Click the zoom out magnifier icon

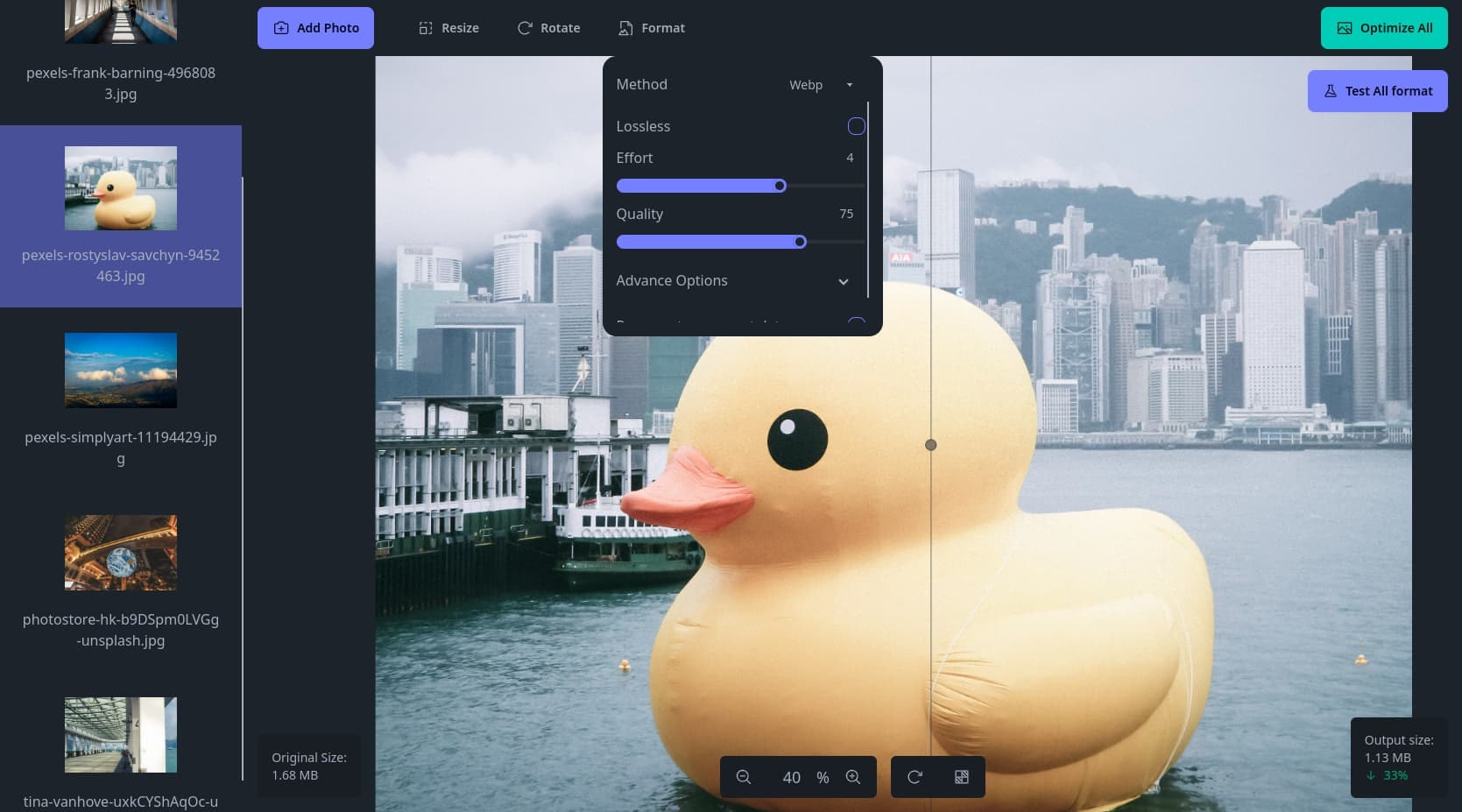[x=744, y=777]
